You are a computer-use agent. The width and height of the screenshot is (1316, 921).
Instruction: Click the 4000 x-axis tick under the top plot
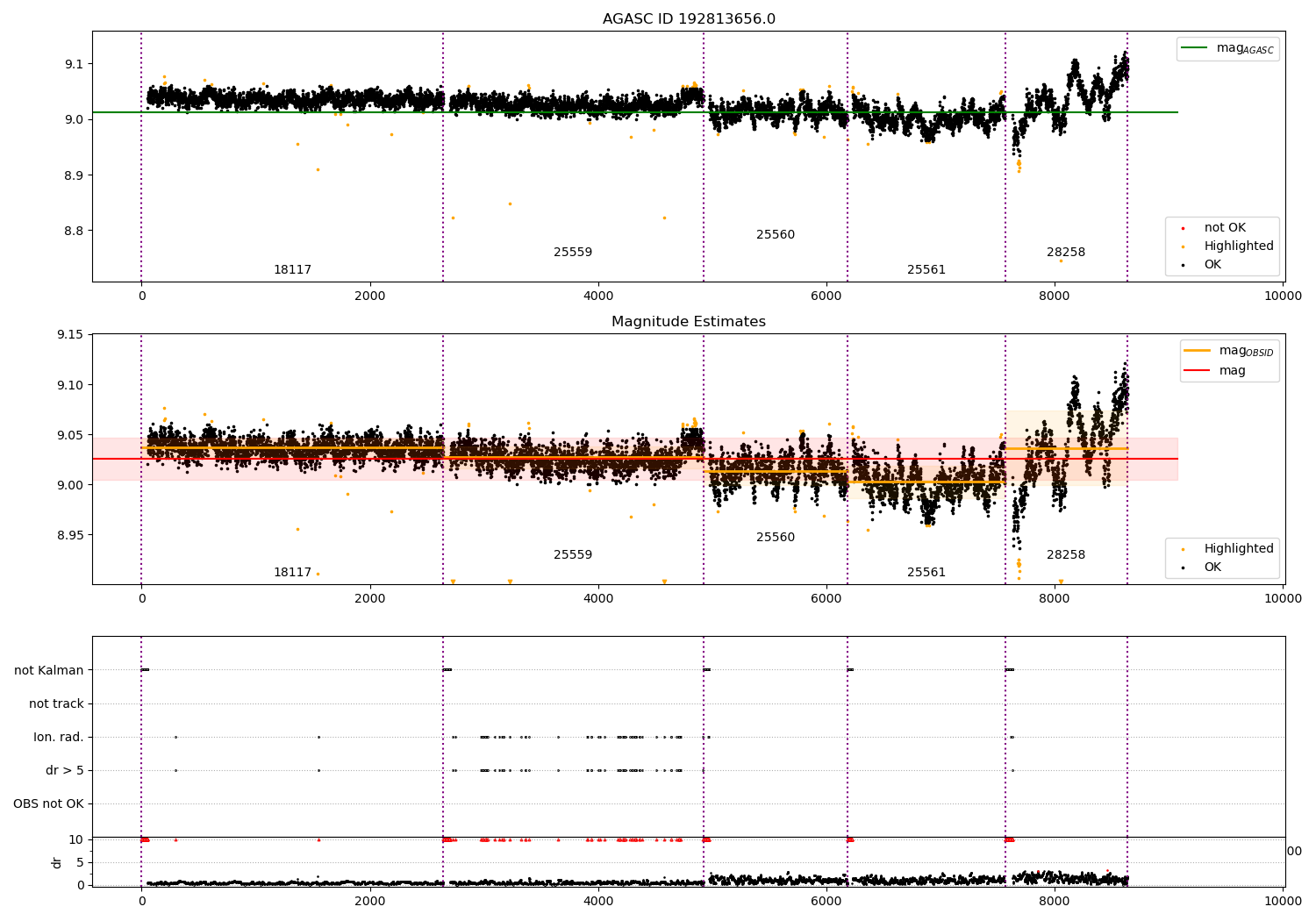tap(598, 296)
